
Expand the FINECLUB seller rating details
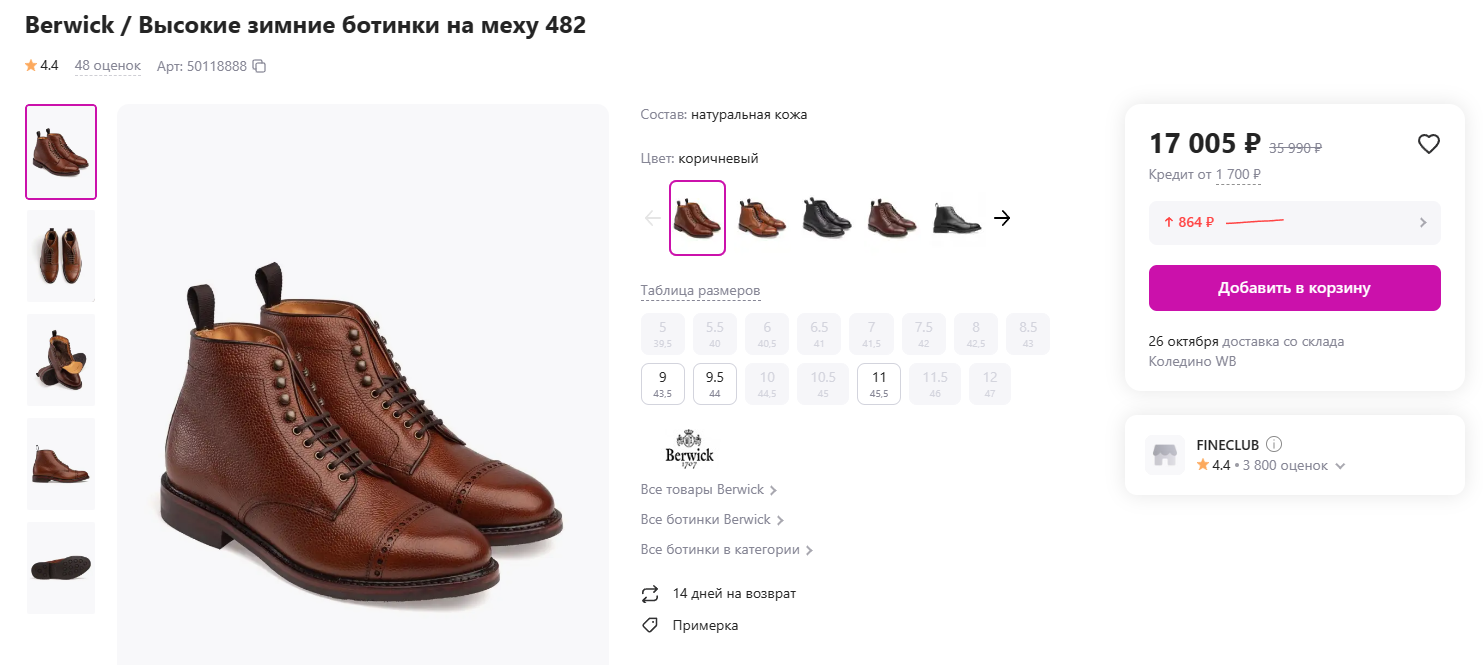(x=1341, y=466)
